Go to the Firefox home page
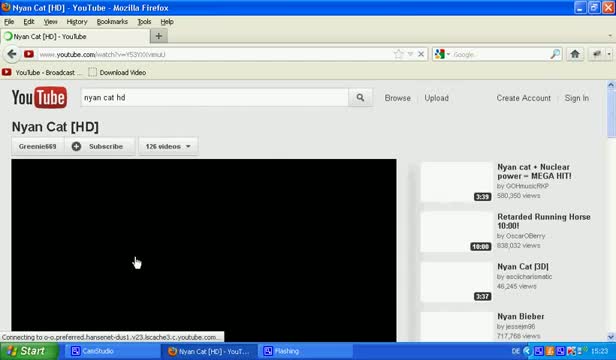Image resolution: width=616 pixels, height=360 pixels. [x=575, y=54]
